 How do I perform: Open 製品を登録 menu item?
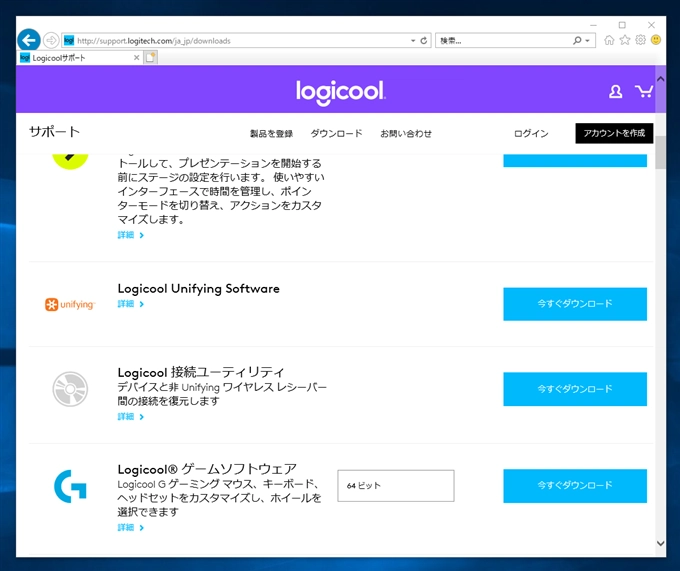(x=271, y=134)
